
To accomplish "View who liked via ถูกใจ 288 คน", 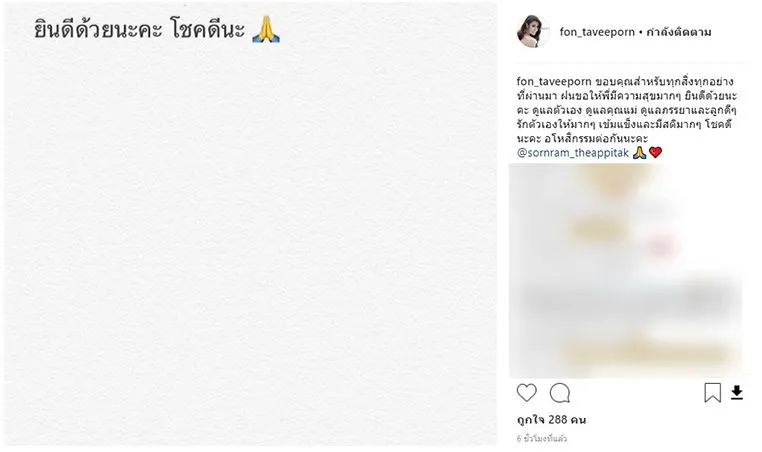I will [x=551, y=419].
